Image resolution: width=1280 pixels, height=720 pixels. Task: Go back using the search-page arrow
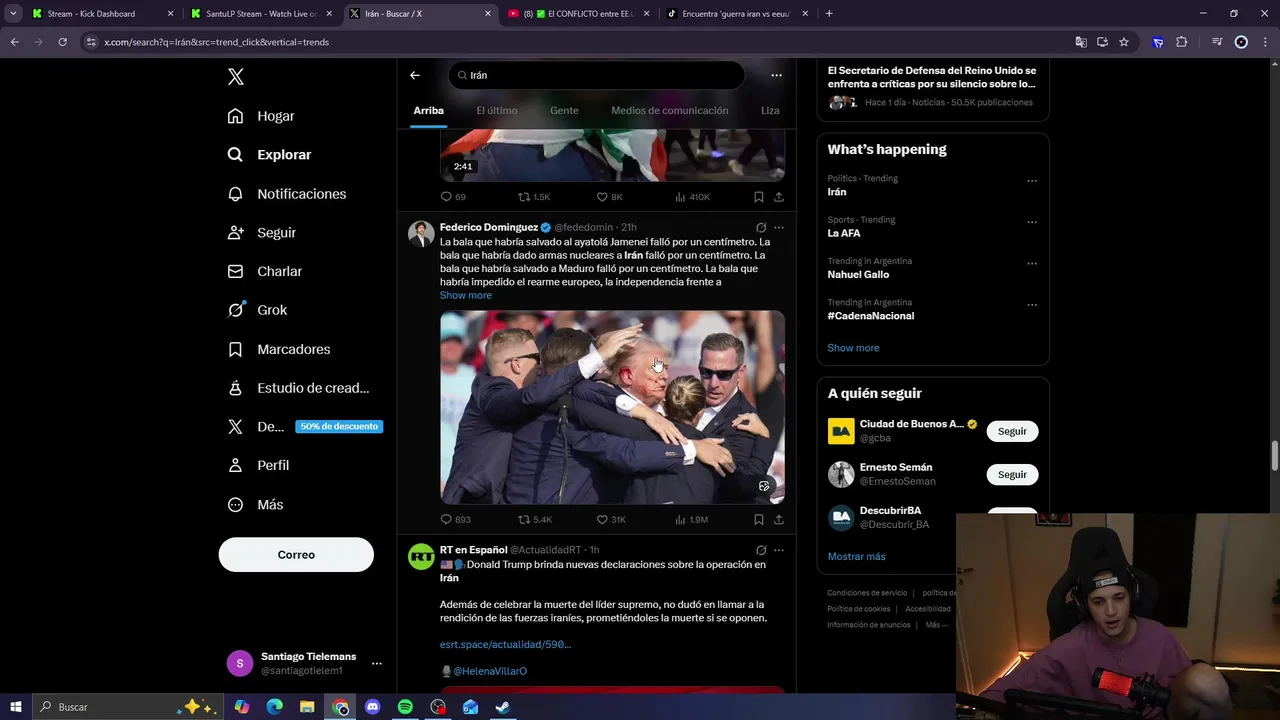(x=415, y=75)
